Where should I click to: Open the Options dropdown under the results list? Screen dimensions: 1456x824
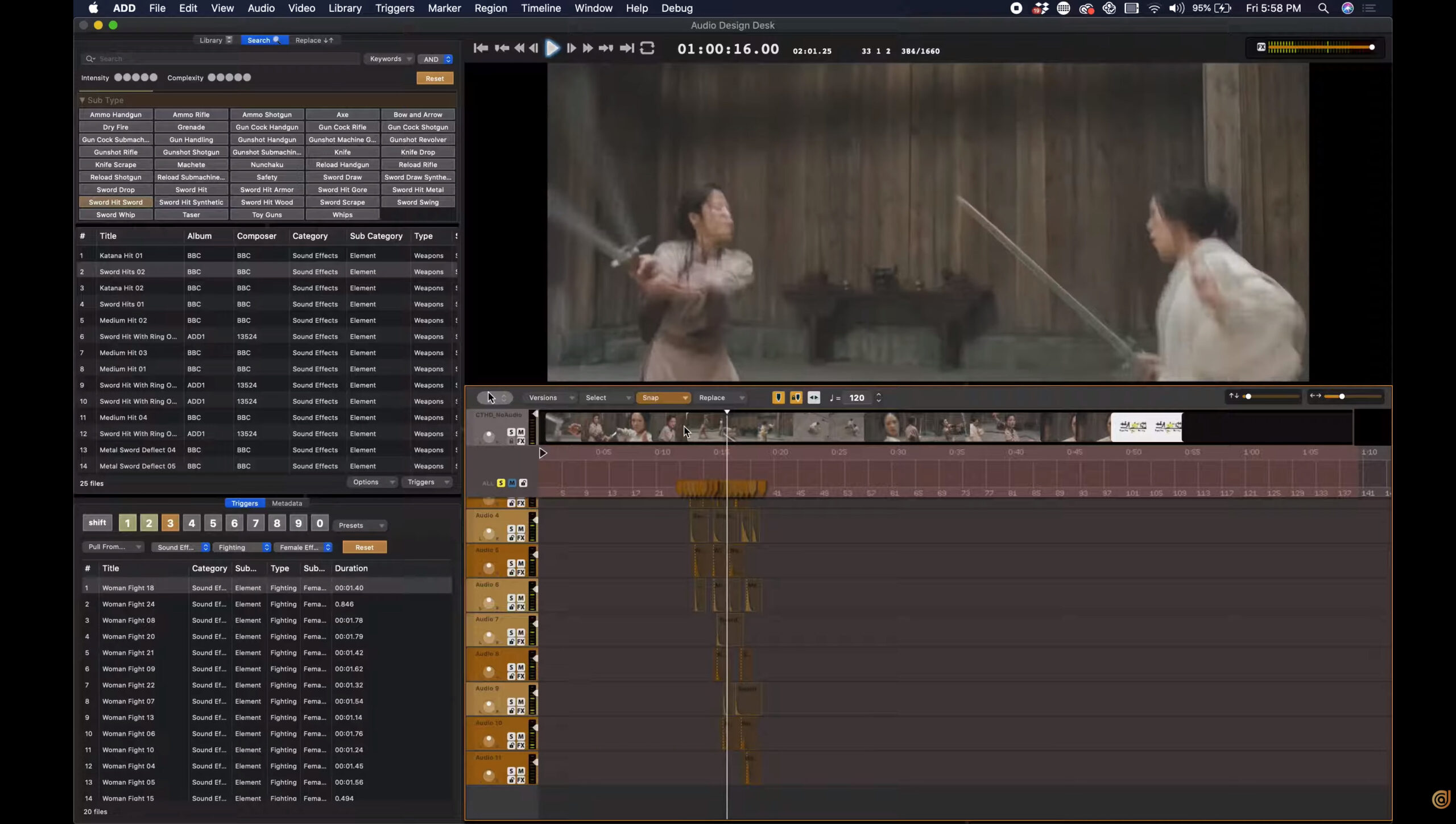point(373,482)
